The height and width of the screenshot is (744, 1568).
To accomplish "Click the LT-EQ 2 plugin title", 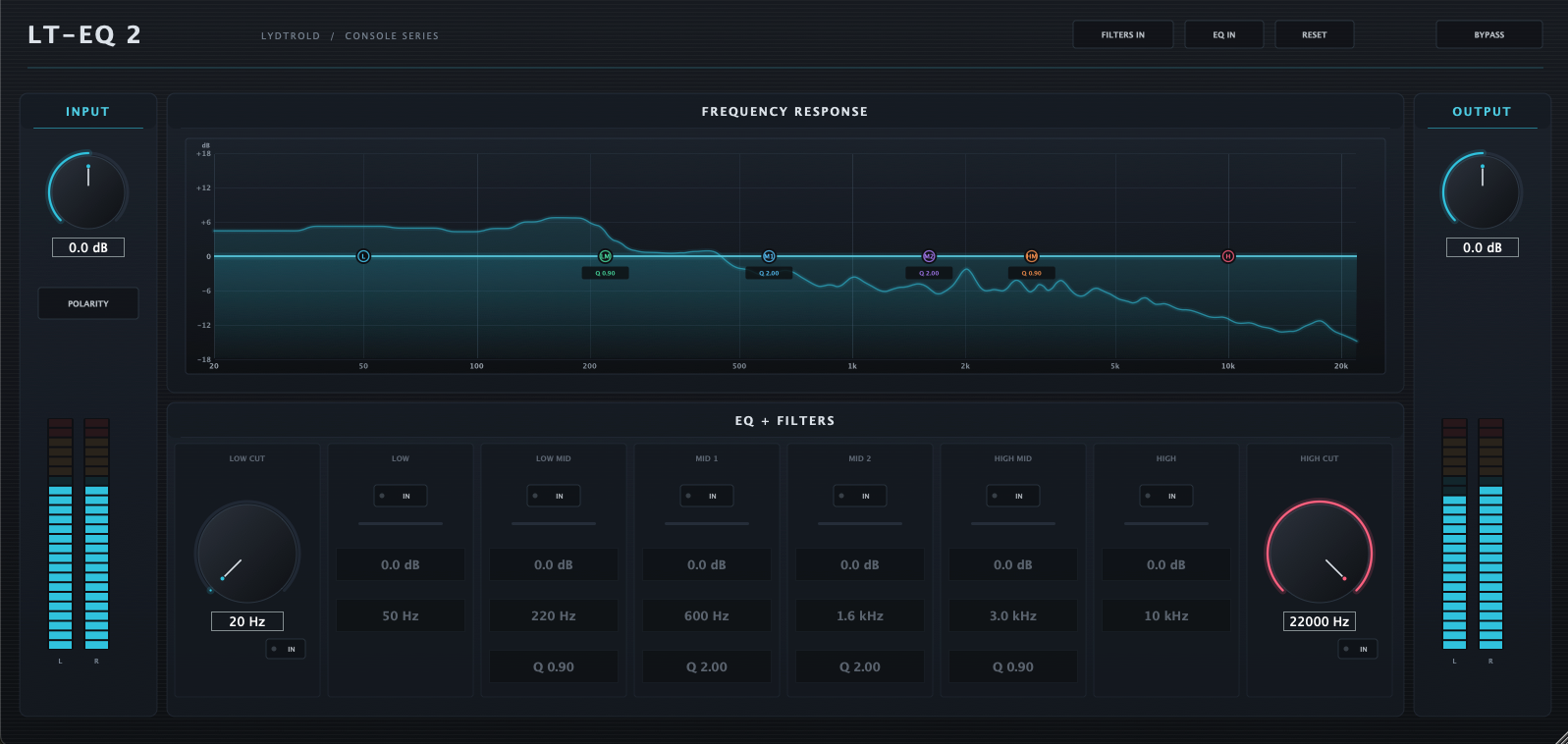I will 84,34.
